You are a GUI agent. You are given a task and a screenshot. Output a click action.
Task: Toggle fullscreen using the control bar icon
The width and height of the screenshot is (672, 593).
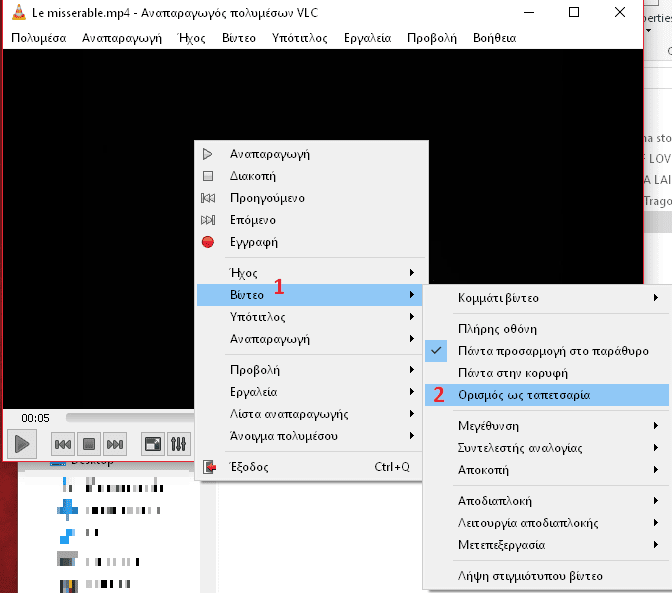pyautogui.click(x=153, y=444)
